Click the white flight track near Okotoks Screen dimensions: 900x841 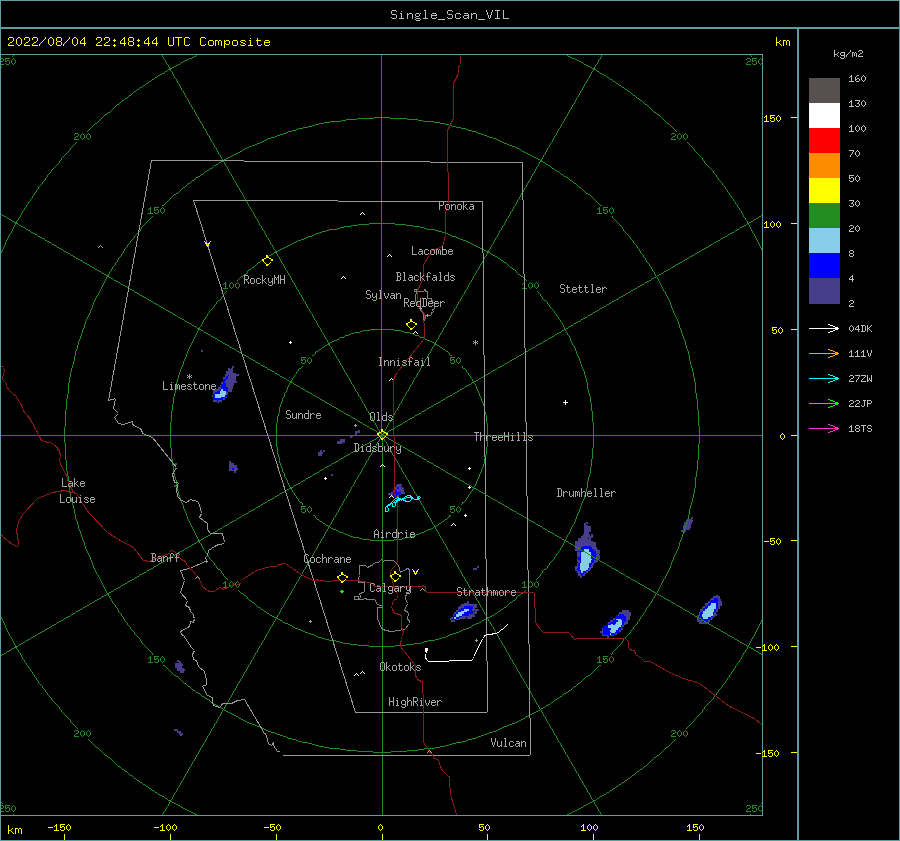tap(465, 645)
